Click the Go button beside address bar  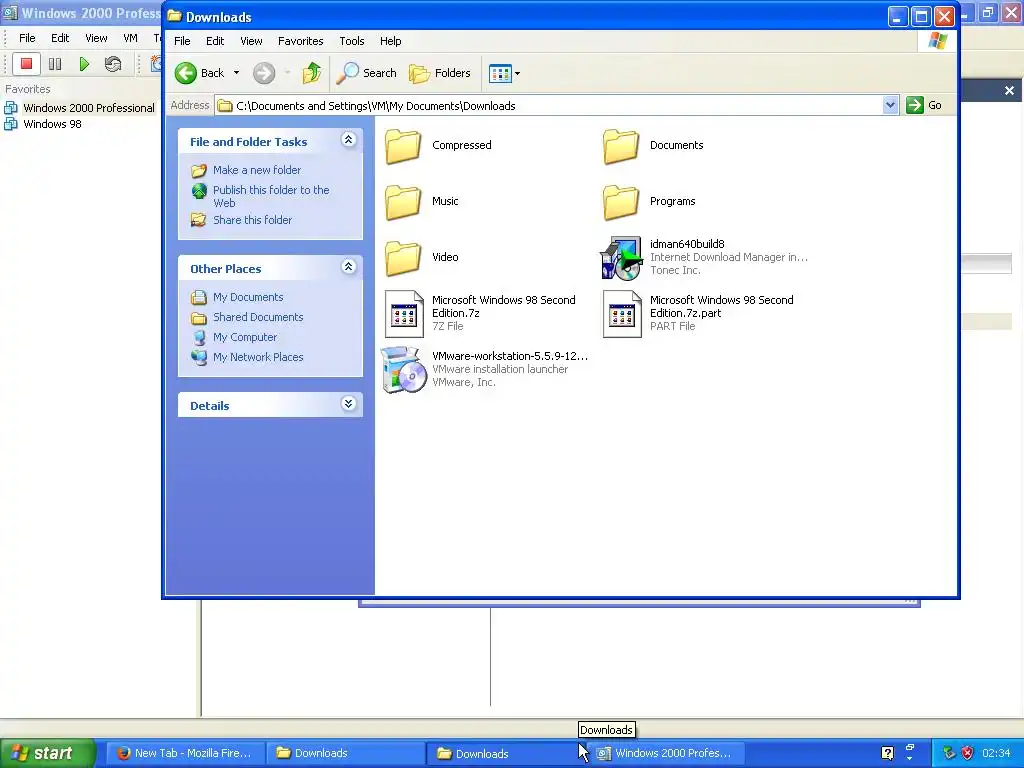tap(924, 105)
